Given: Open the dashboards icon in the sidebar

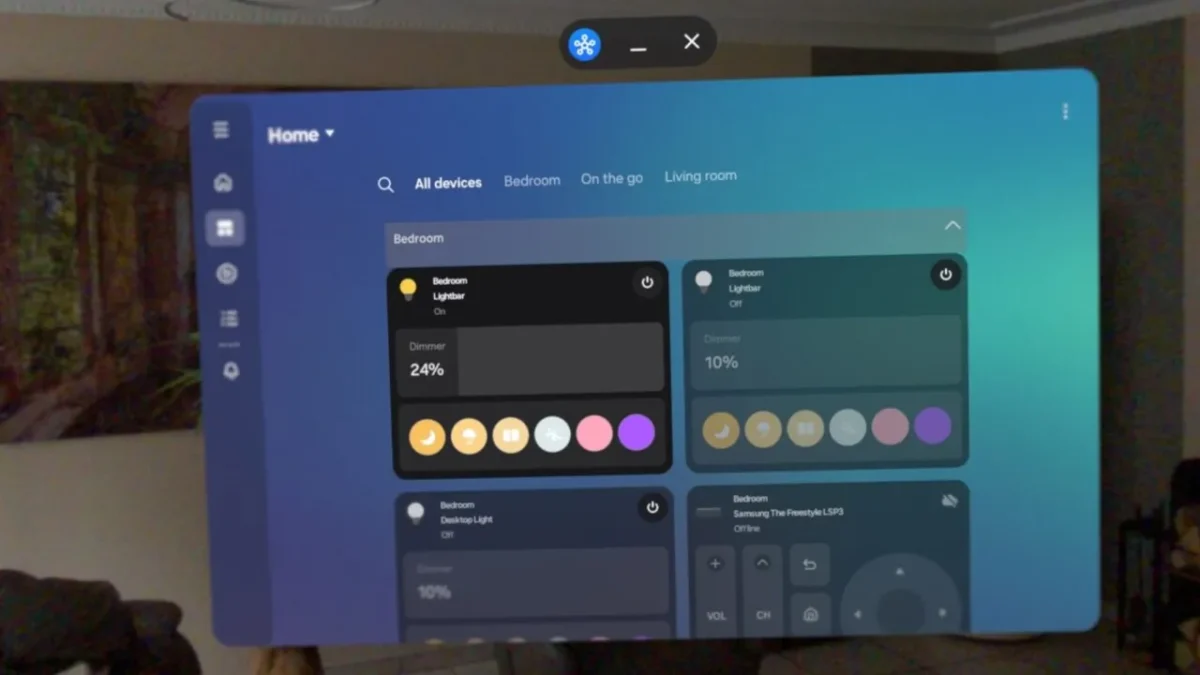Looking at the screenshot, I should point(225,227).
